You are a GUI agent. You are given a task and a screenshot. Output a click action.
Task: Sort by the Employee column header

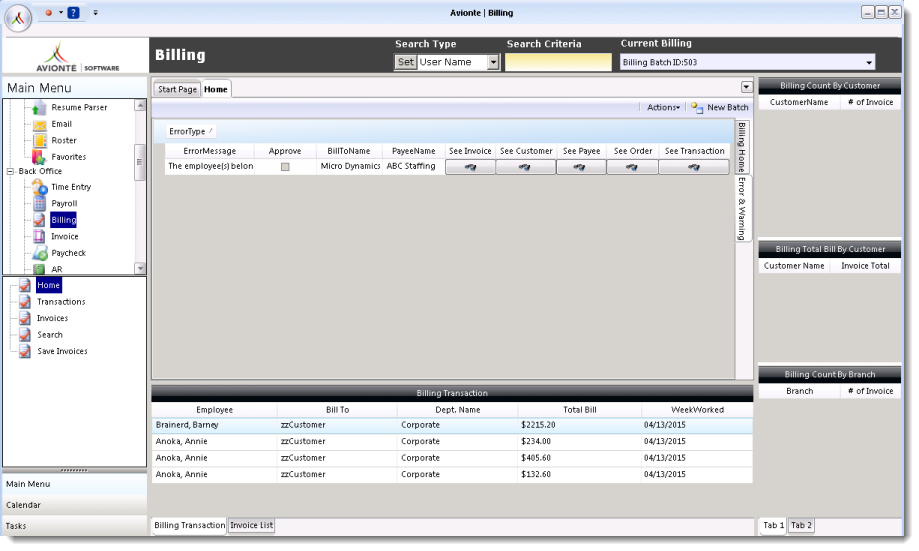coord(215,410)
